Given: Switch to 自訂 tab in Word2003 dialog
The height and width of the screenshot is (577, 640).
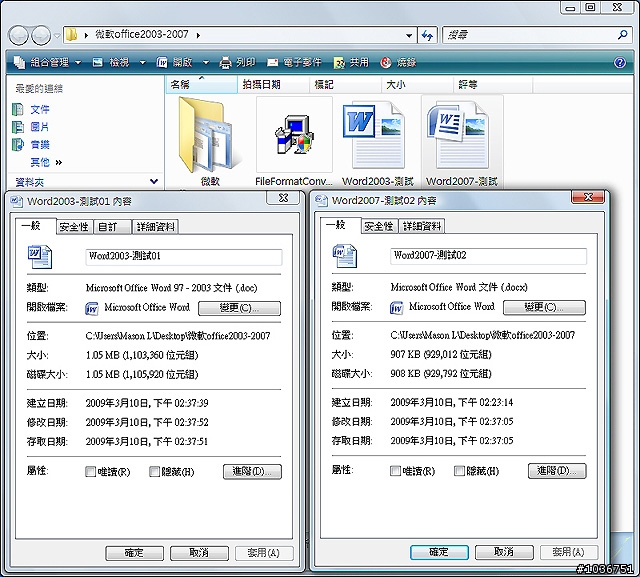Looking at the screenshot, I should [112, 226].
